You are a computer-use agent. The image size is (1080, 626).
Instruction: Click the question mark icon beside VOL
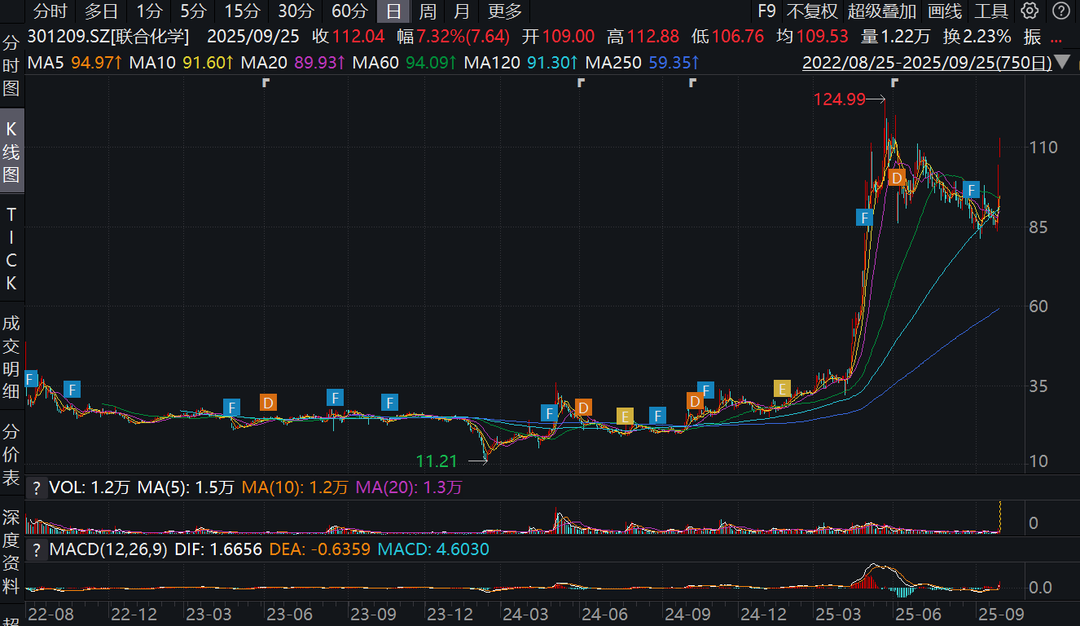point(37,488)
